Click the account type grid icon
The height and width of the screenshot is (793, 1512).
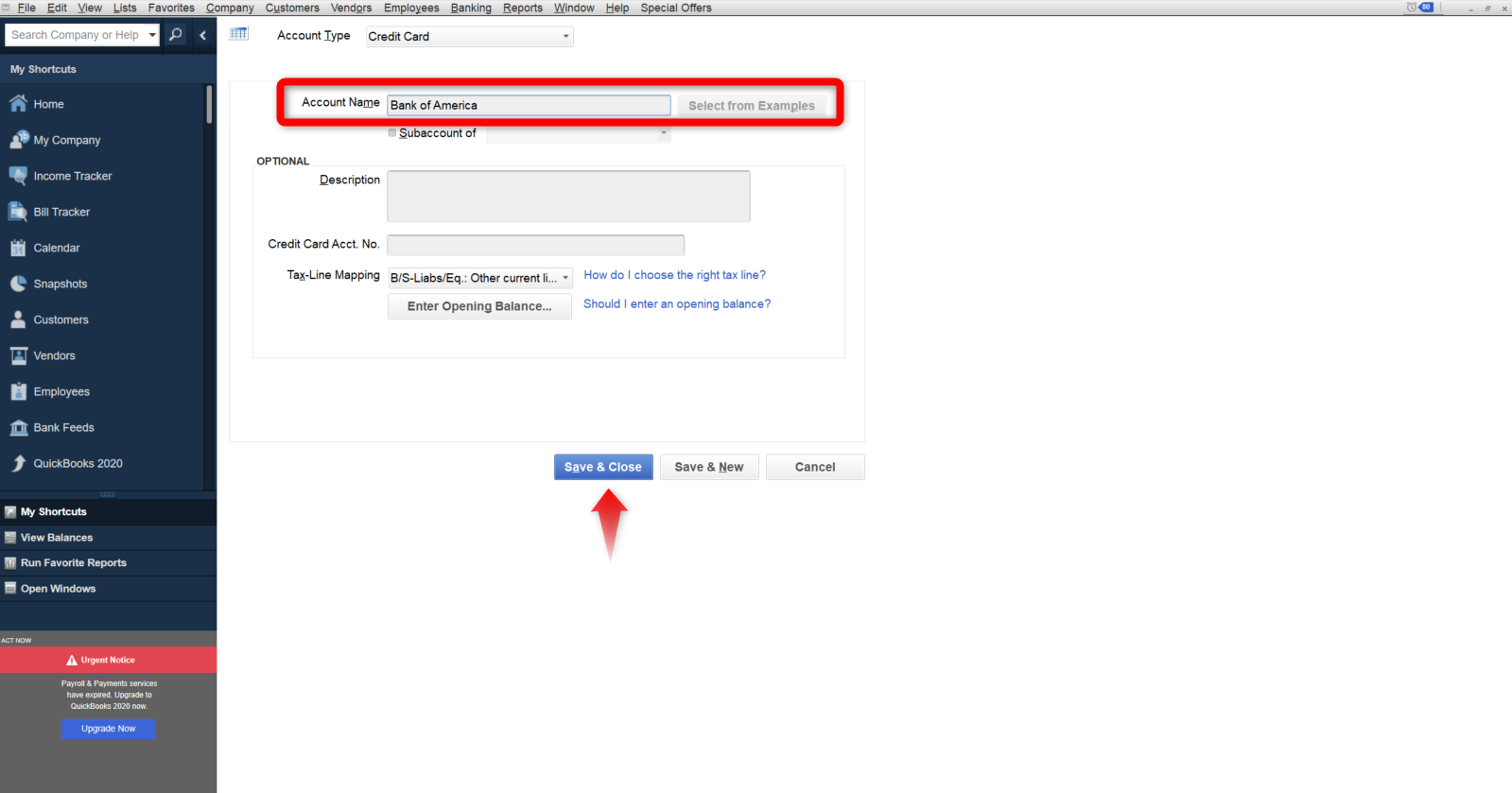(x=239, y=34)
